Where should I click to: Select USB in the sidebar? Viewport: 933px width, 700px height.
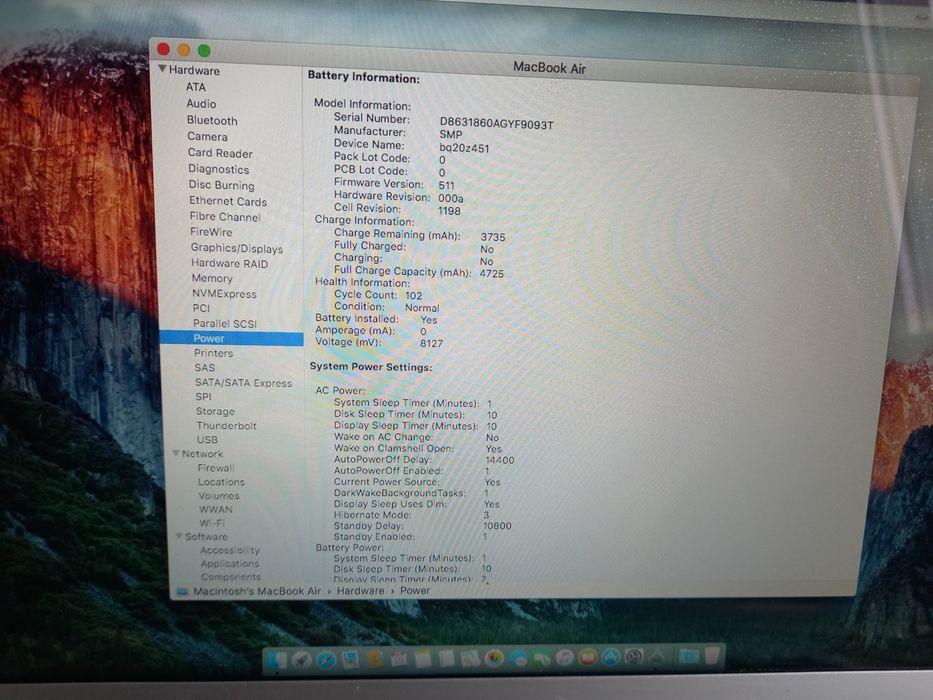pos(207,440)
